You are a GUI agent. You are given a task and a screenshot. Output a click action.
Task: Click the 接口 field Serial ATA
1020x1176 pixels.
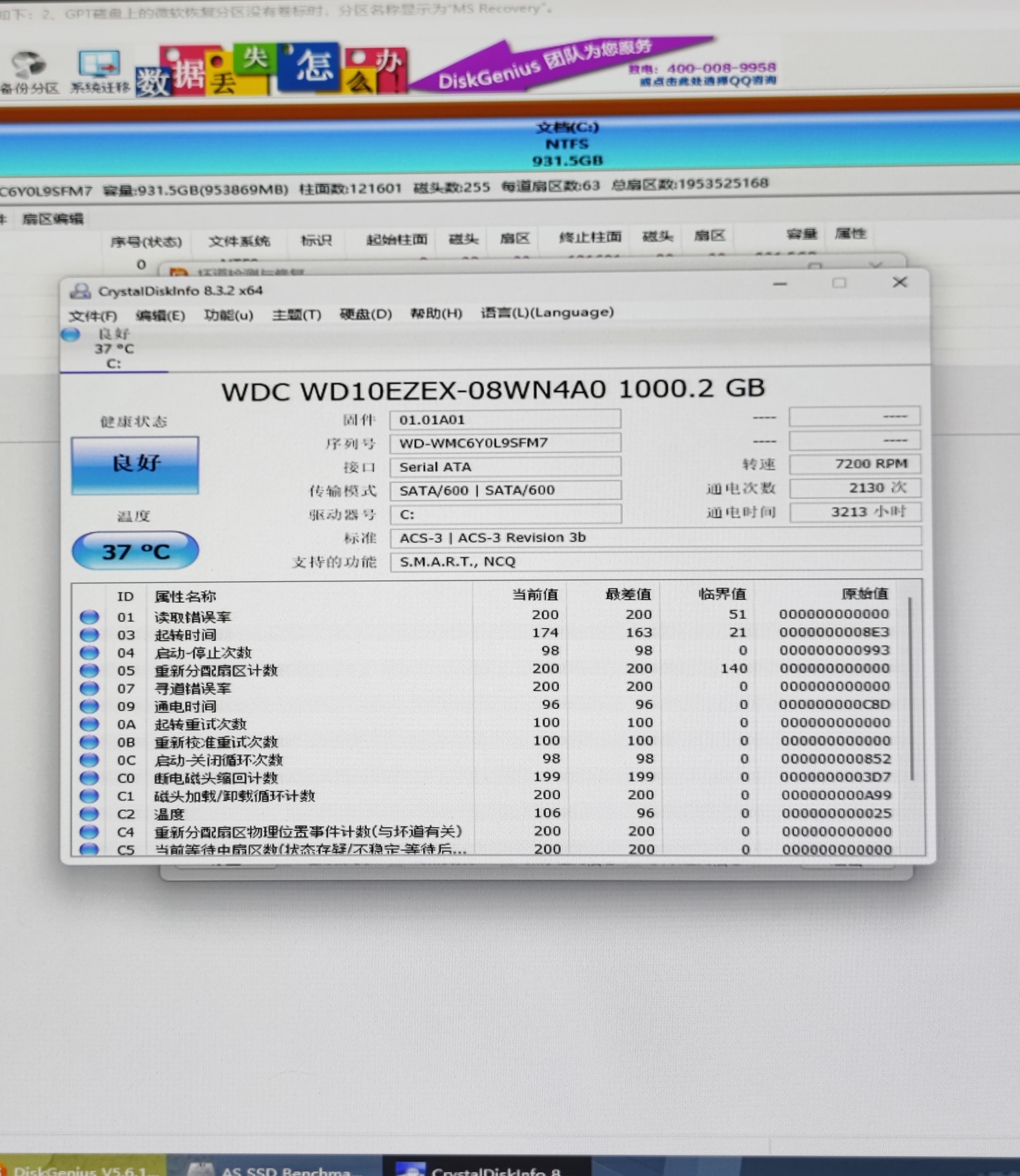506,467
